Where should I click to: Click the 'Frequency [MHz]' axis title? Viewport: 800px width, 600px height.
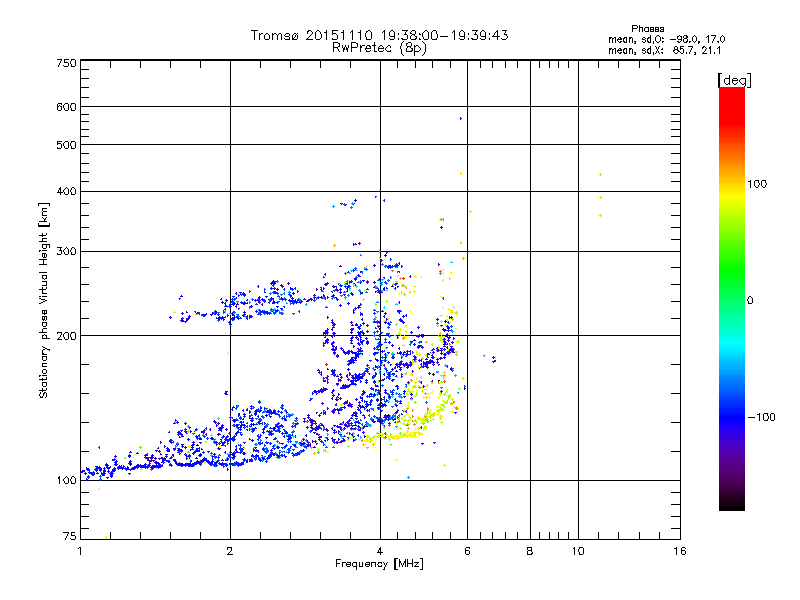379,564
